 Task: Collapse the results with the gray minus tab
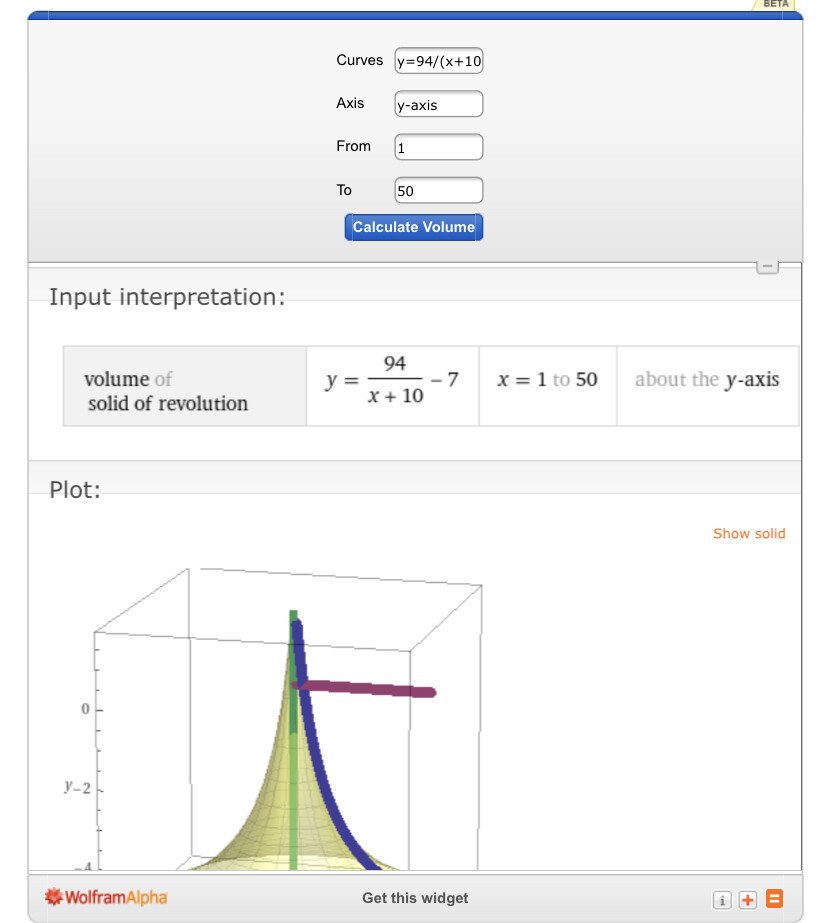pyautogui.click(x=767, y=267)
